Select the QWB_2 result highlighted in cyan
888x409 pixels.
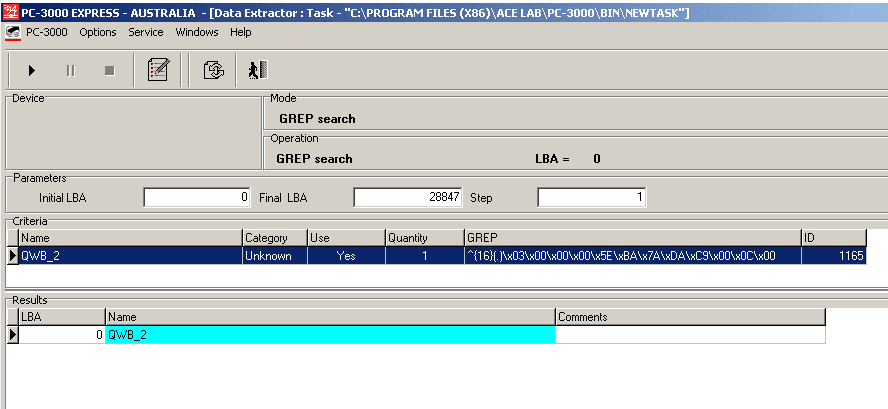tap(331, 334)
